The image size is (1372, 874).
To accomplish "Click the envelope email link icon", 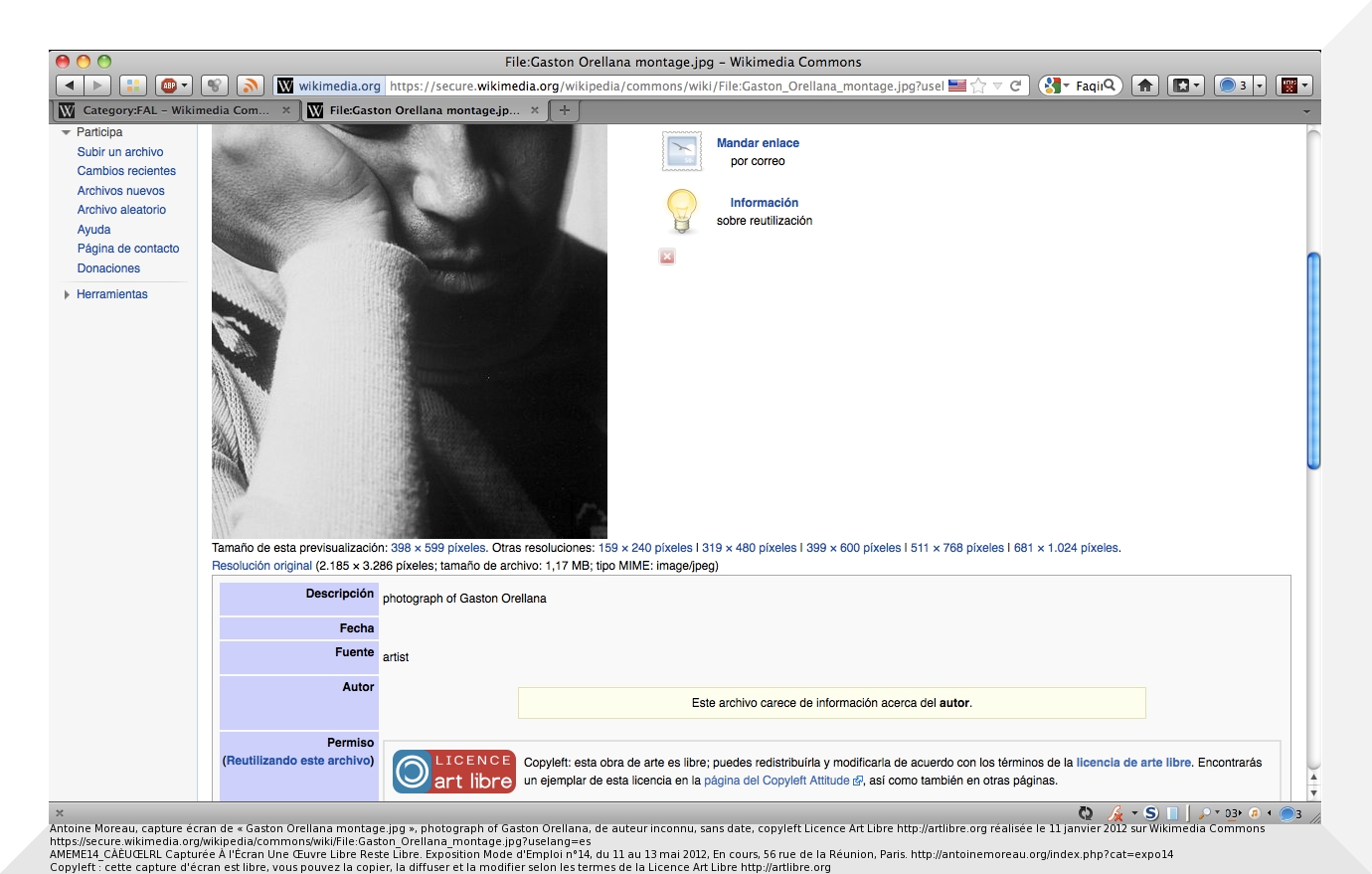I will [x=682, y=151].
